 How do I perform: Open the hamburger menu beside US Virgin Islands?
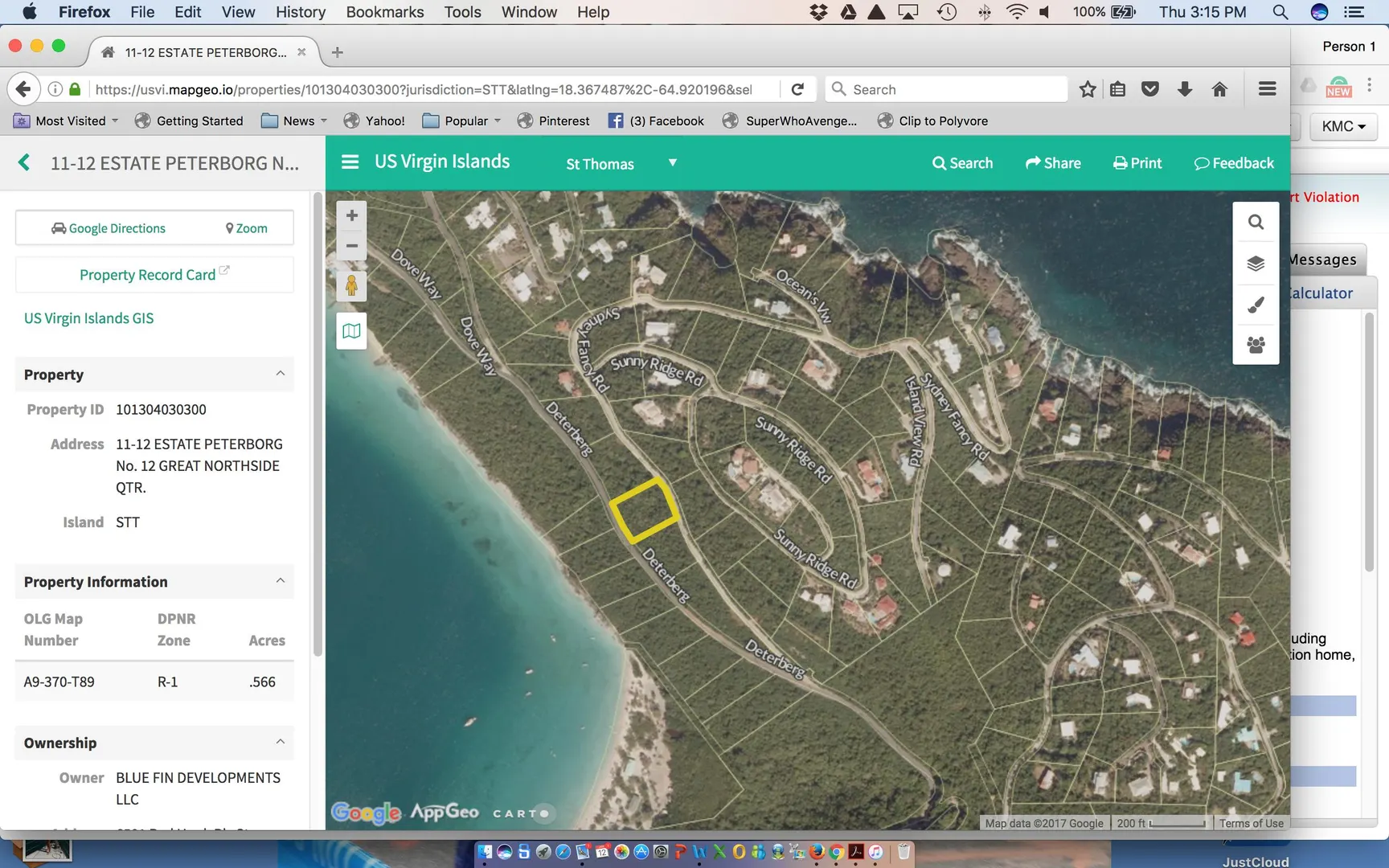pyautogui.click(x=350, y=162)
